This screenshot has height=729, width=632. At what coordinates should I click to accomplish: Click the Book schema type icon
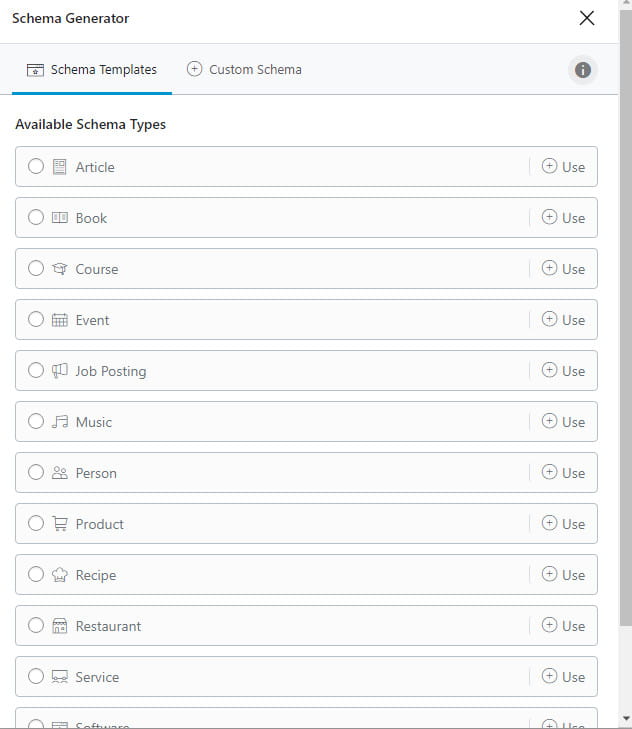coord(60,218)
